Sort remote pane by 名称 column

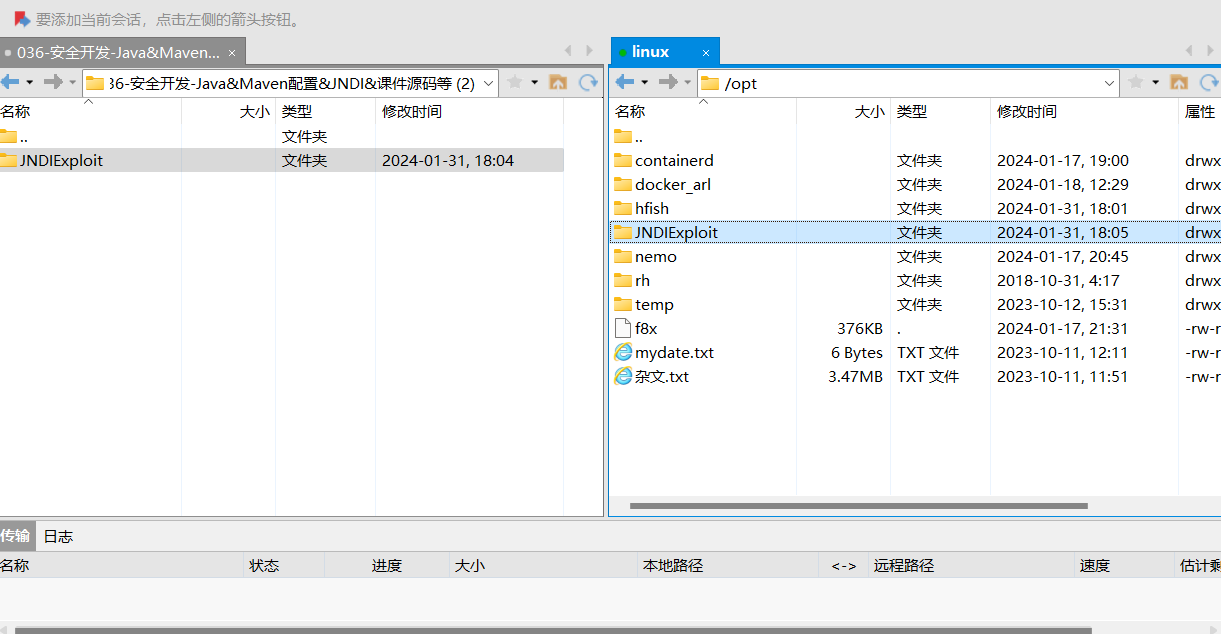[702, 111]
